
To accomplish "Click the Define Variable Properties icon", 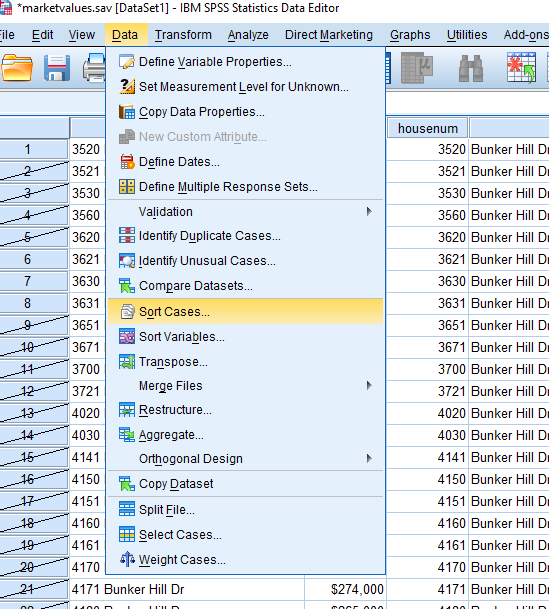I will click(x=127, y=62).
